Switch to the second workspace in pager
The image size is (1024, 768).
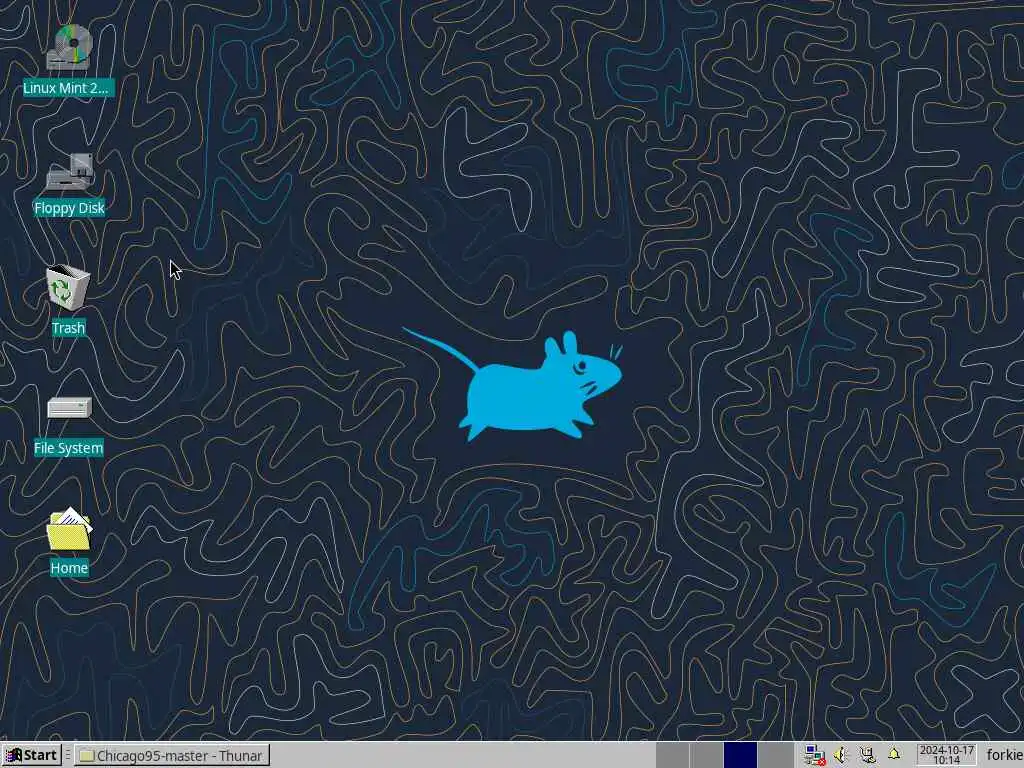point(706,755)
